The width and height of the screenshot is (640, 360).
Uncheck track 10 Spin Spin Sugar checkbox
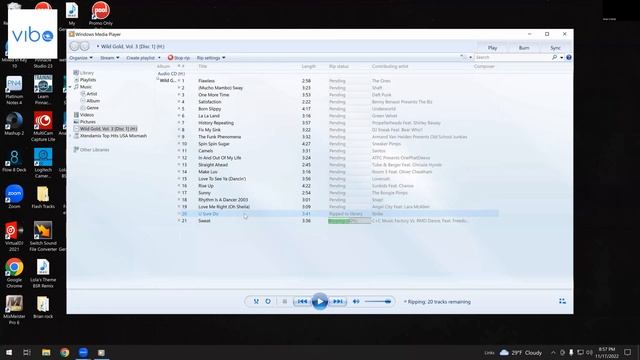click(179, 144)
